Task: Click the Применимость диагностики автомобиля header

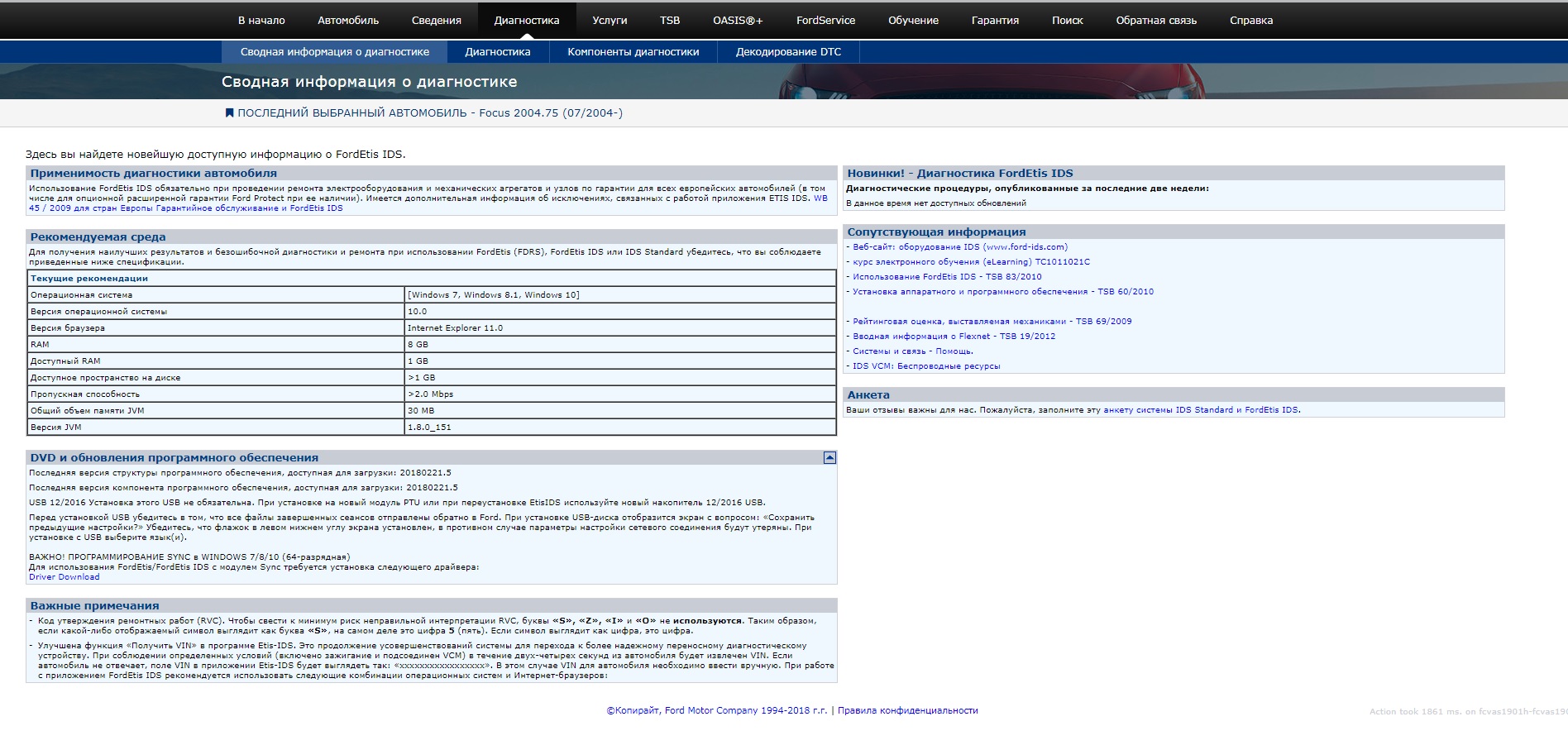Action: 432,173
